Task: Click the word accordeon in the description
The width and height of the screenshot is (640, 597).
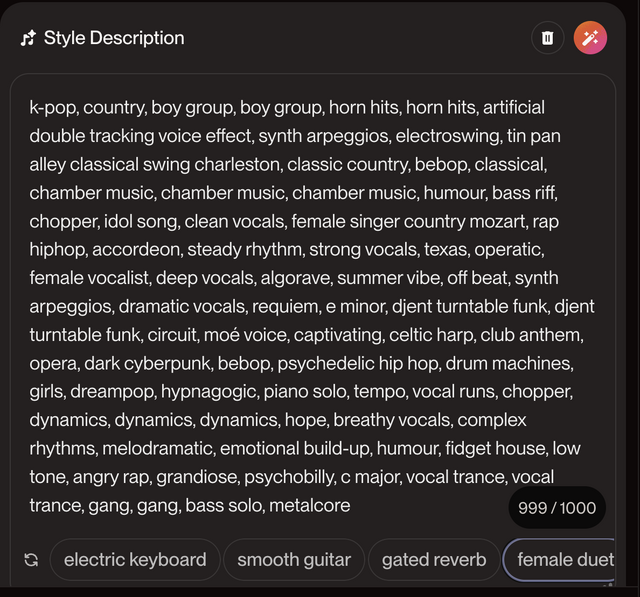Action: click(x=138, y=250)
